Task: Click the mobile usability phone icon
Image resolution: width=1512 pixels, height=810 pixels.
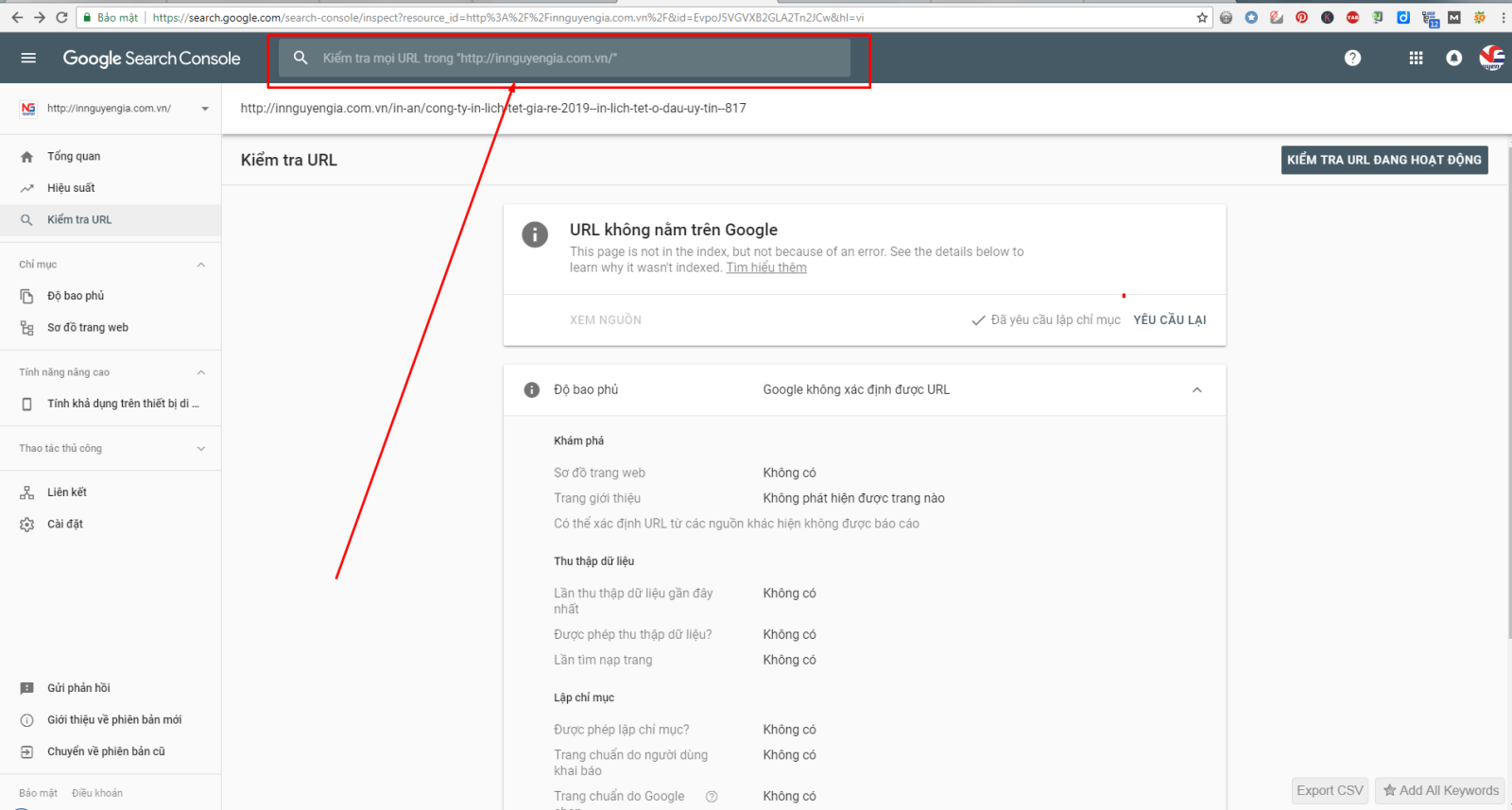Action: (26, 404)
